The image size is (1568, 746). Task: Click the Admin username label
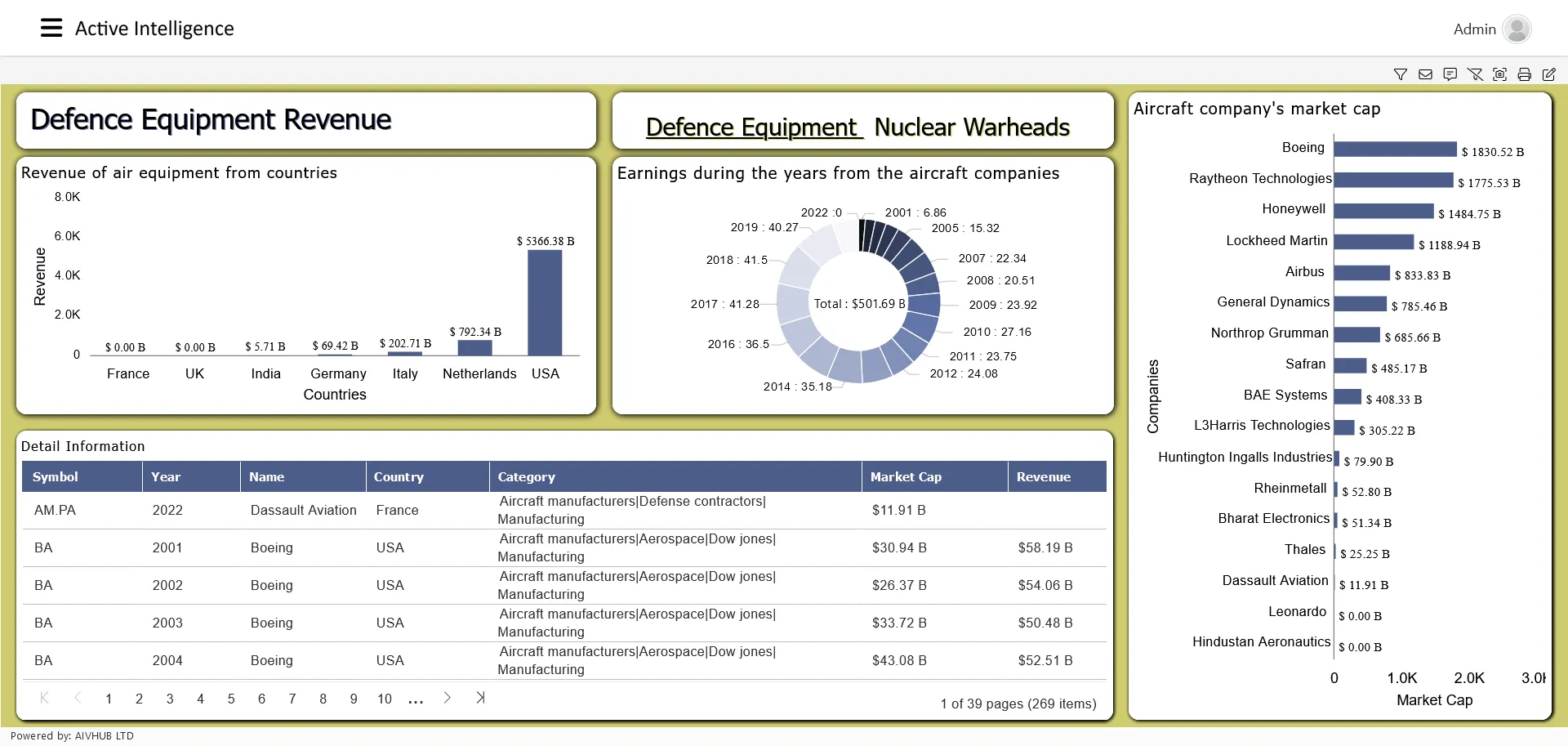pyautogui.click(x=1474, y=29)
